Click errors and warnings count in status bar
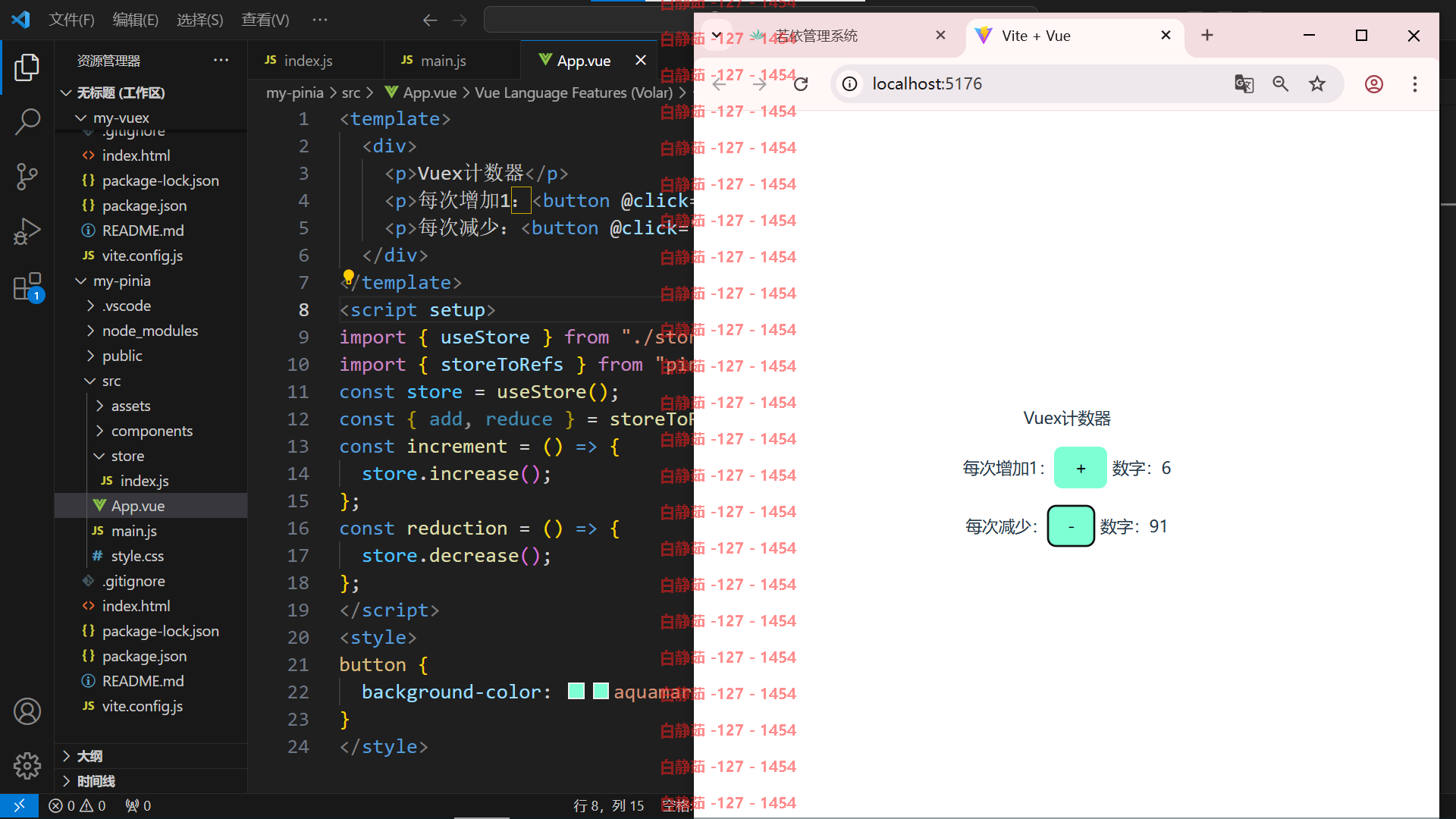Screen dimensions: 1456x819 (x=77, y=805)
